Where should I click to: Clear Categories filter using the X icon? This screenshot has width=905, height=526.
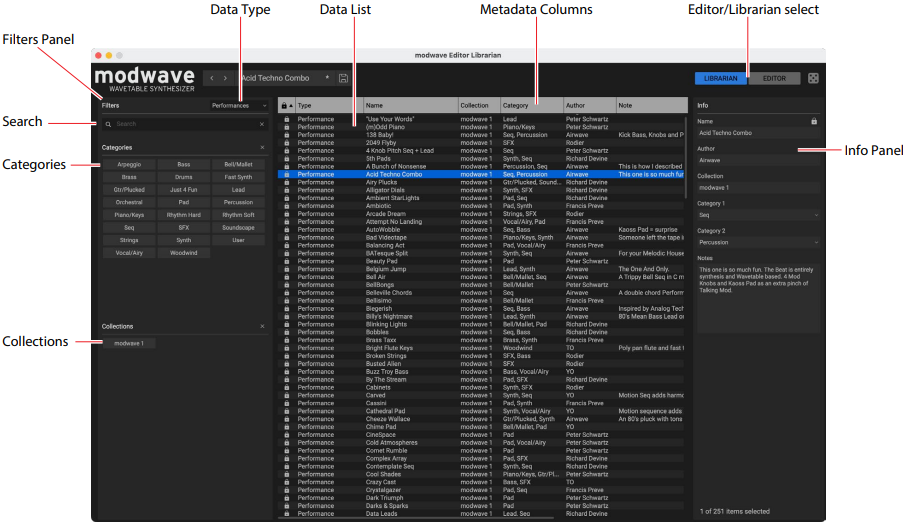pos(262,147)
